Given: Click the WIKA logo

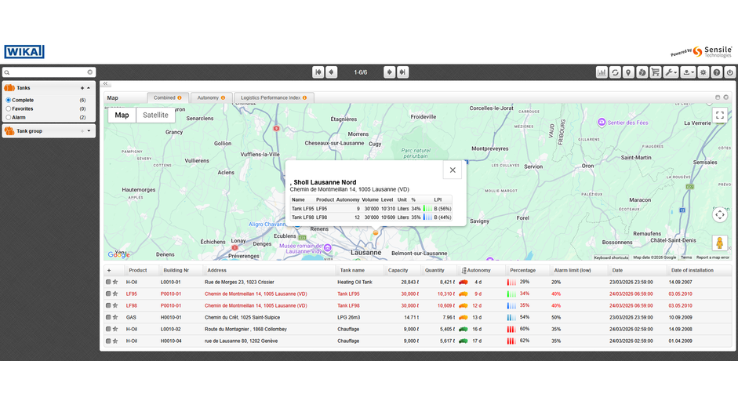Looking at the screenshot, I should (x=24, y=52).
